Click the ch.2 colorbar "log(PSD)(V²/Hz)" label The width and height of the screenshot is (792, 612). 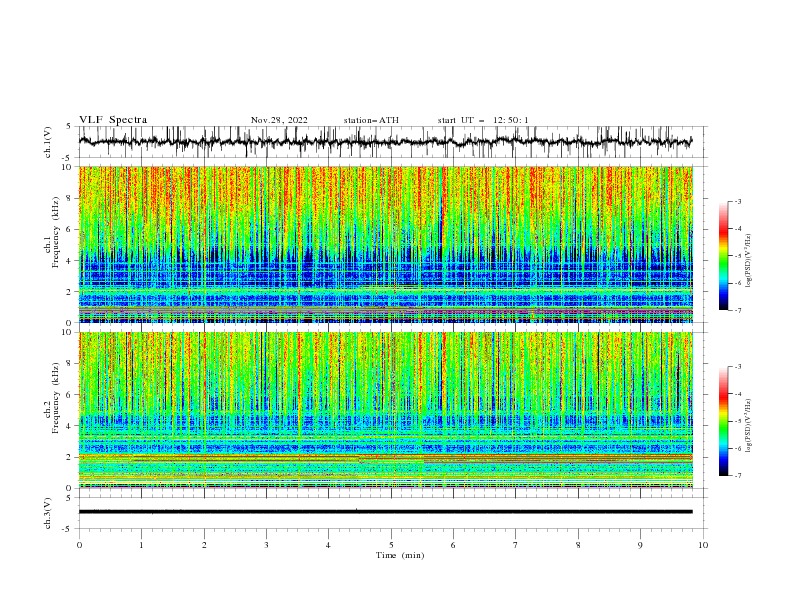[x=748, y=427]
